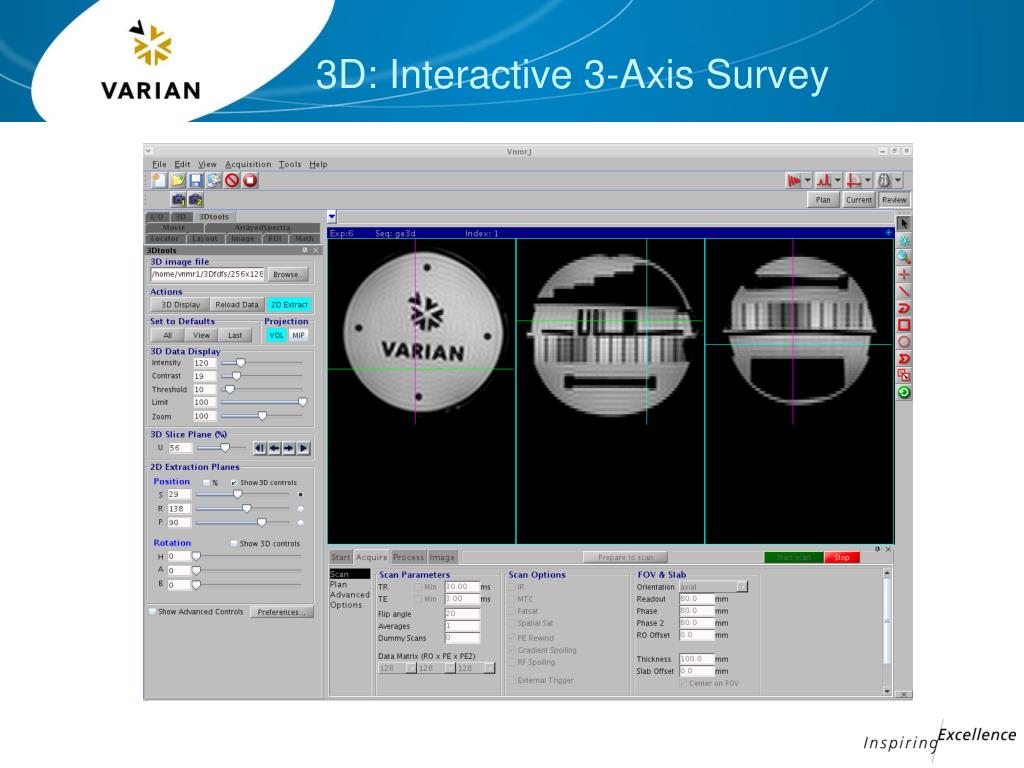The image size is (1024, 768).
Task: Click the red Stop scan button
Action: click(x=842, y=558)
